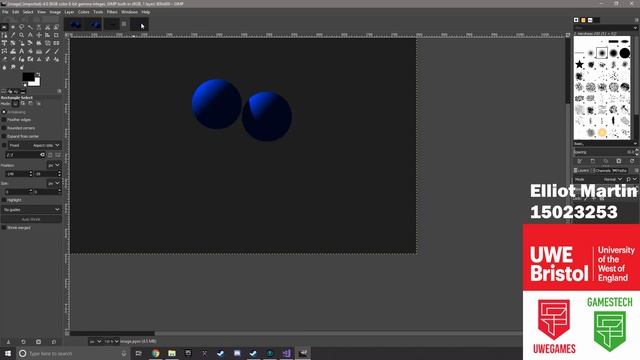
Task: Select the Paintbrush tool
Action: [56, 51]
